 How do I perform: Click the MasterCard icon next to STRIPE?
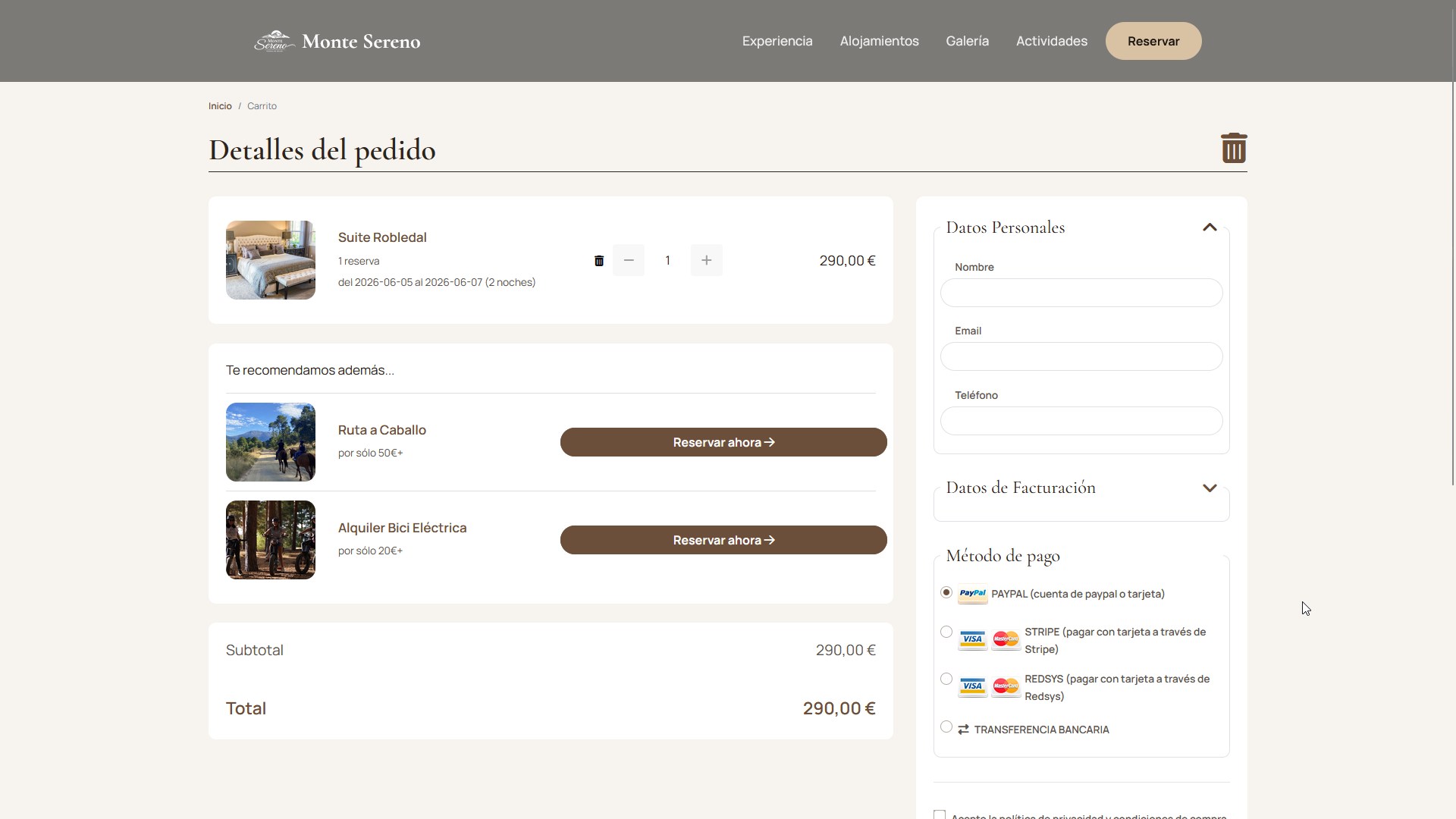(1006, 640)
